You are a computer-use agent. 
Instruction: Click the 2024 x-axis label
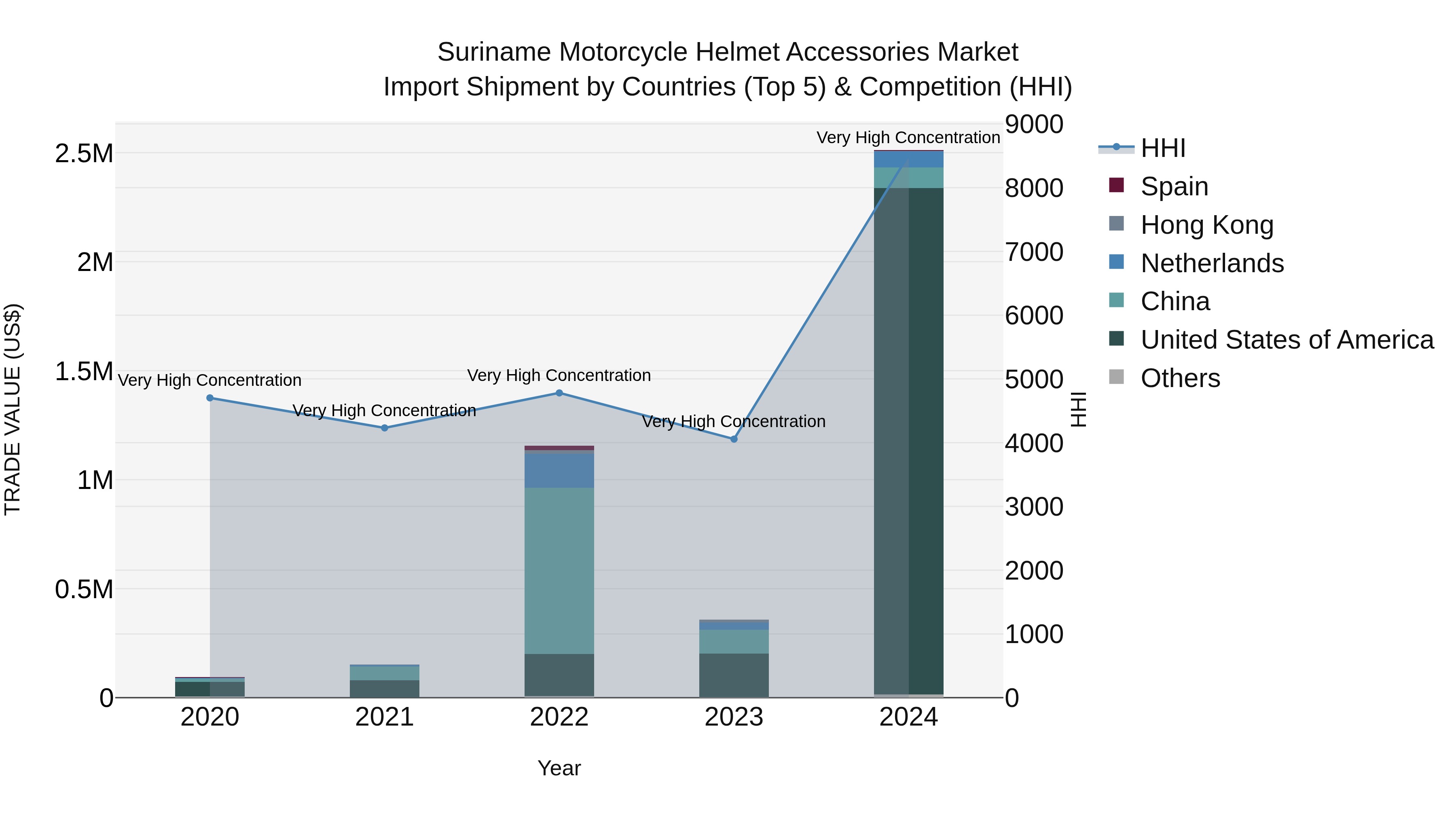(908, 717)
